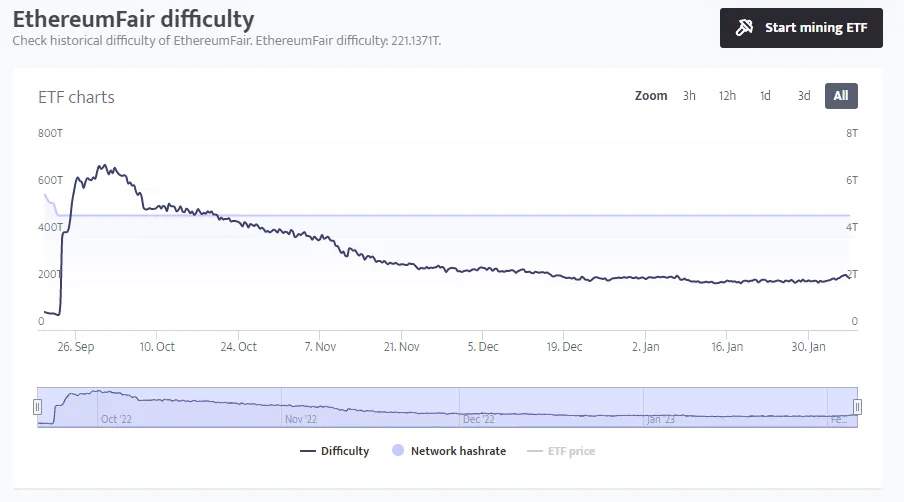
Task: Toggle the Network hashrate legend item
Action: pos(449,451)
